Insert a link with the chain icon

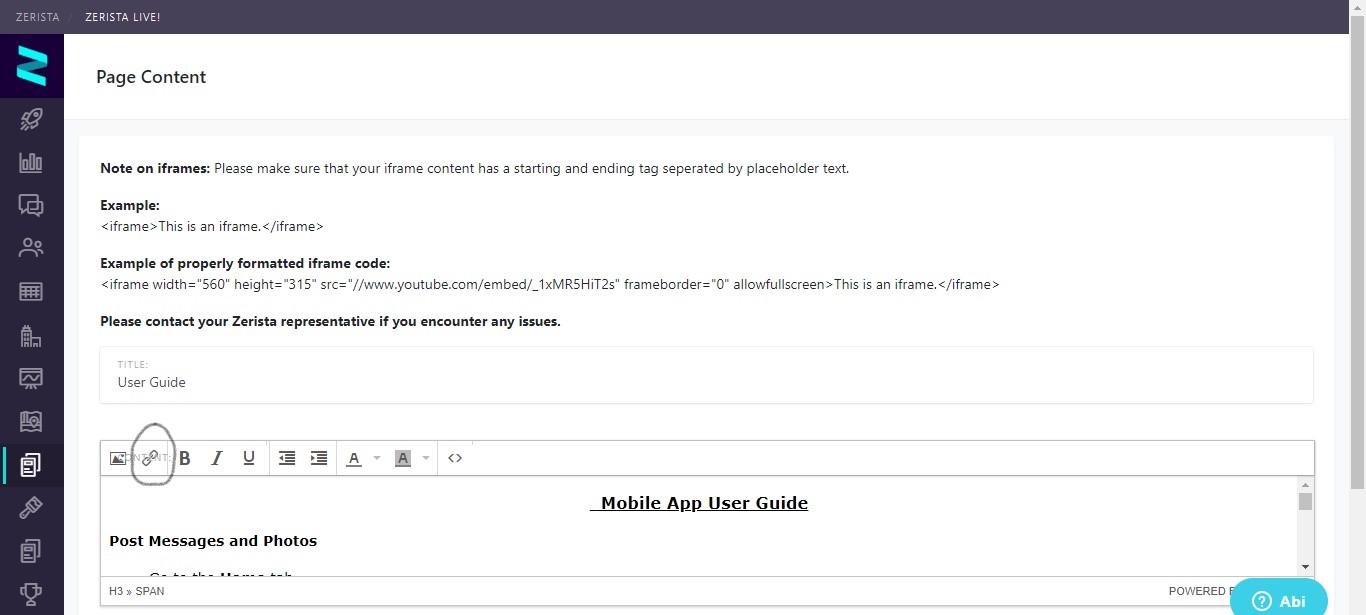point(149,458)
